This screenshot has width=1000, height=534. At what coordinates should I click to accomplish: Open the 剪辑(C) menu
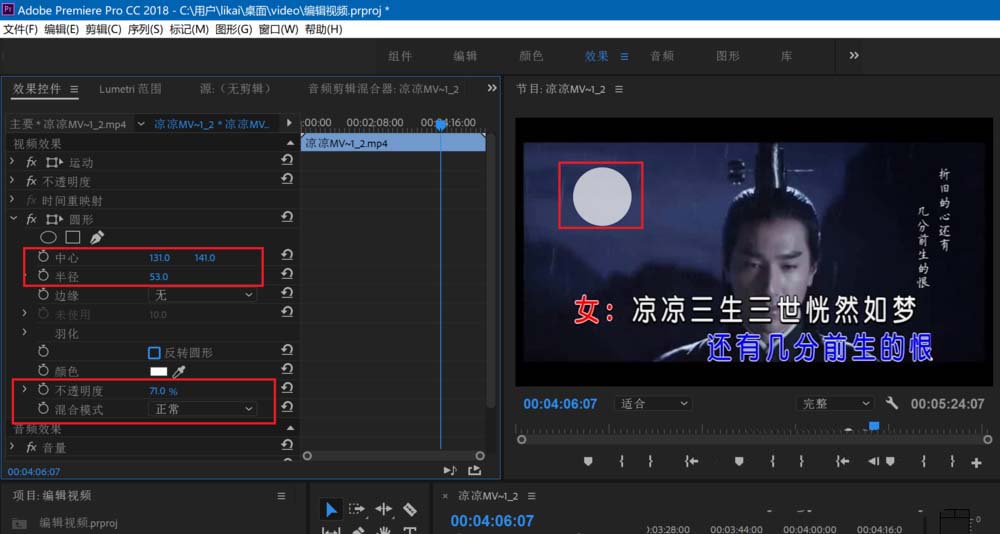click(103, 29)
